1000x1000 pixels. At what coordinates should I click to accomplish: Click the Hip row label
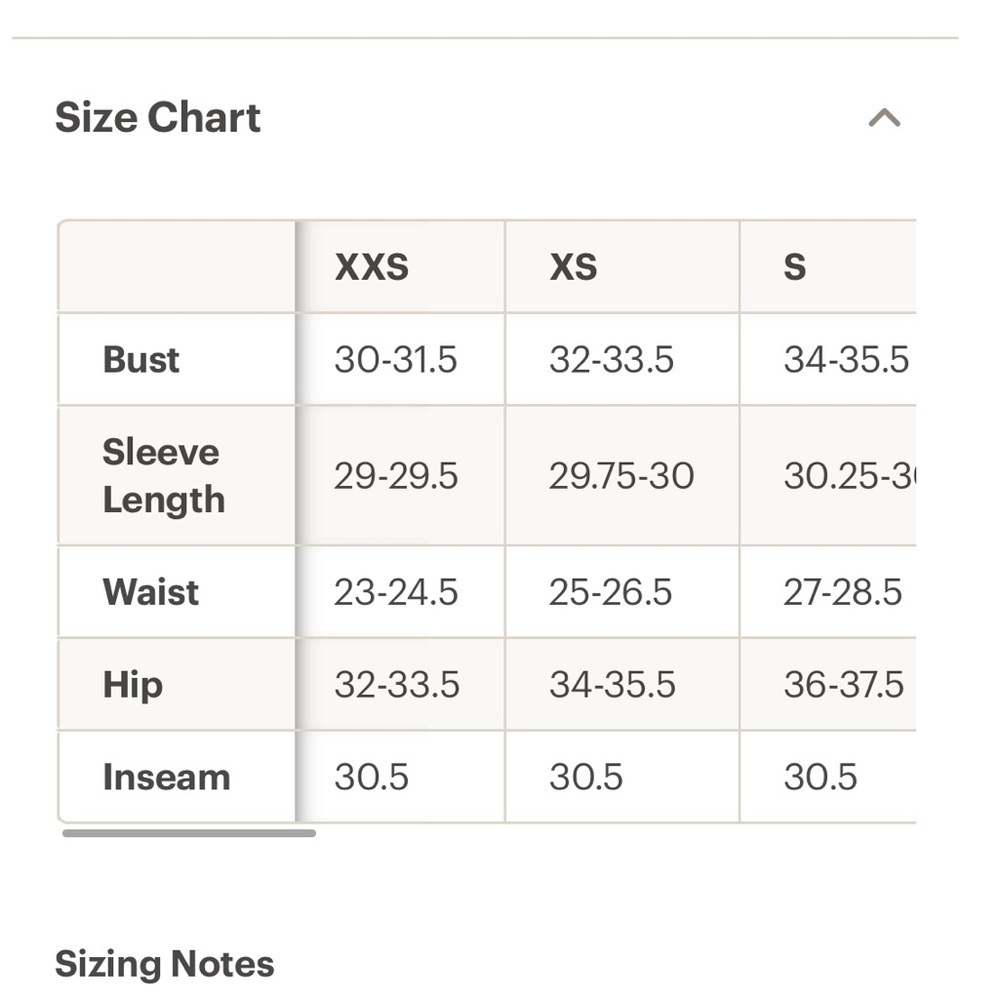pyautogui.click(x=133, y=685)
